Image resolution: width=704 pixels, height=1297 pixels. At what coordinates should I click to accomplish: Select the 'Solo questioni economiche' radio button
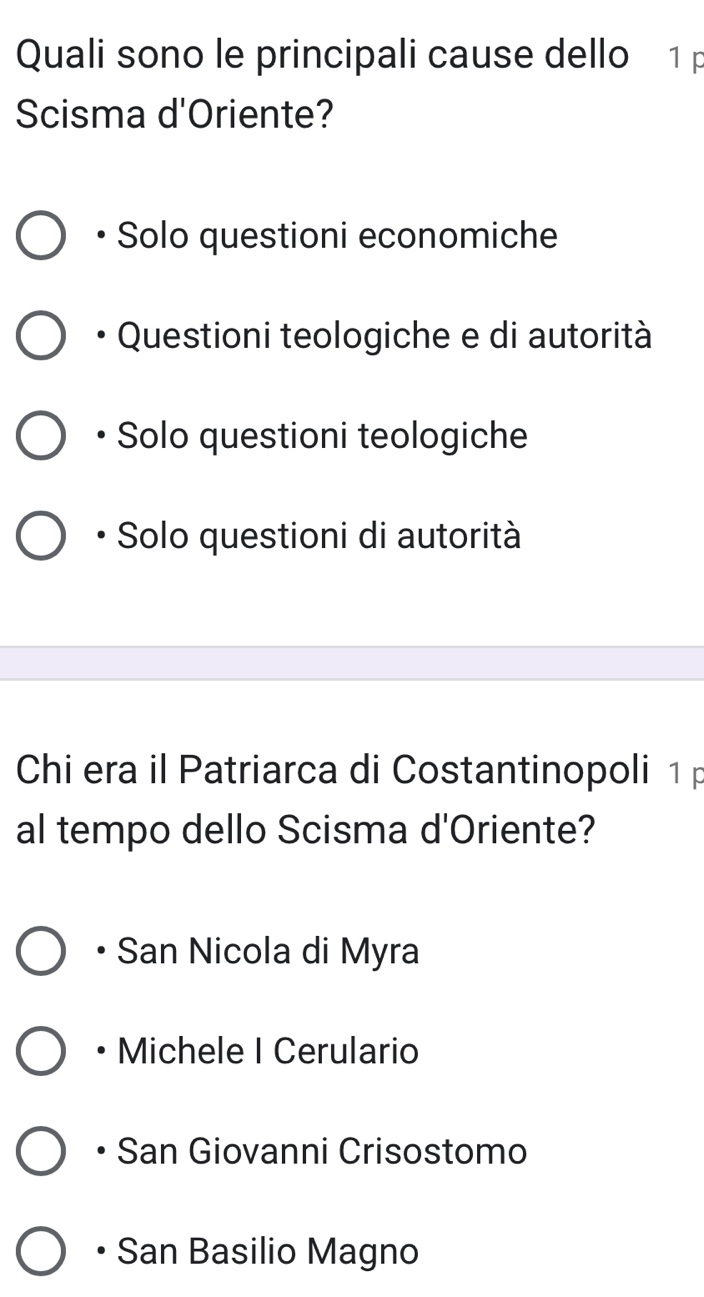point(40,237)
